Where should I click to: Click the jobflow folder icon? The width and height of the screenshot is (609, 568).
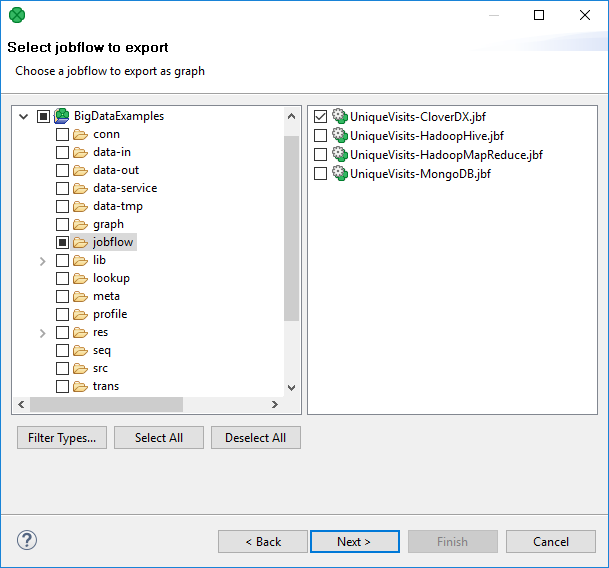point(80,242)
